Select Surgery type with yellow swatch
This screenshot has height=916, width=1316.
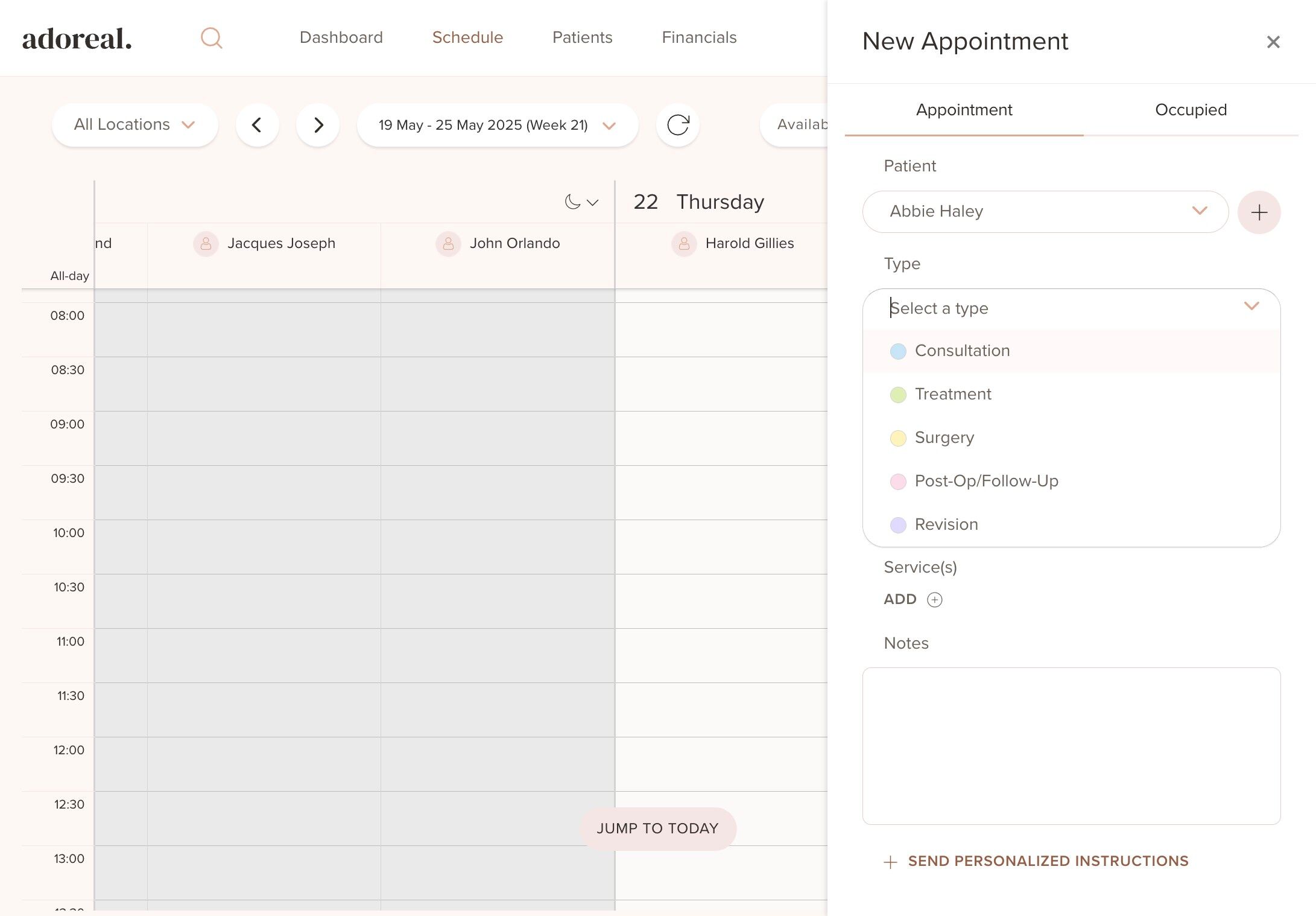(944, 437)
